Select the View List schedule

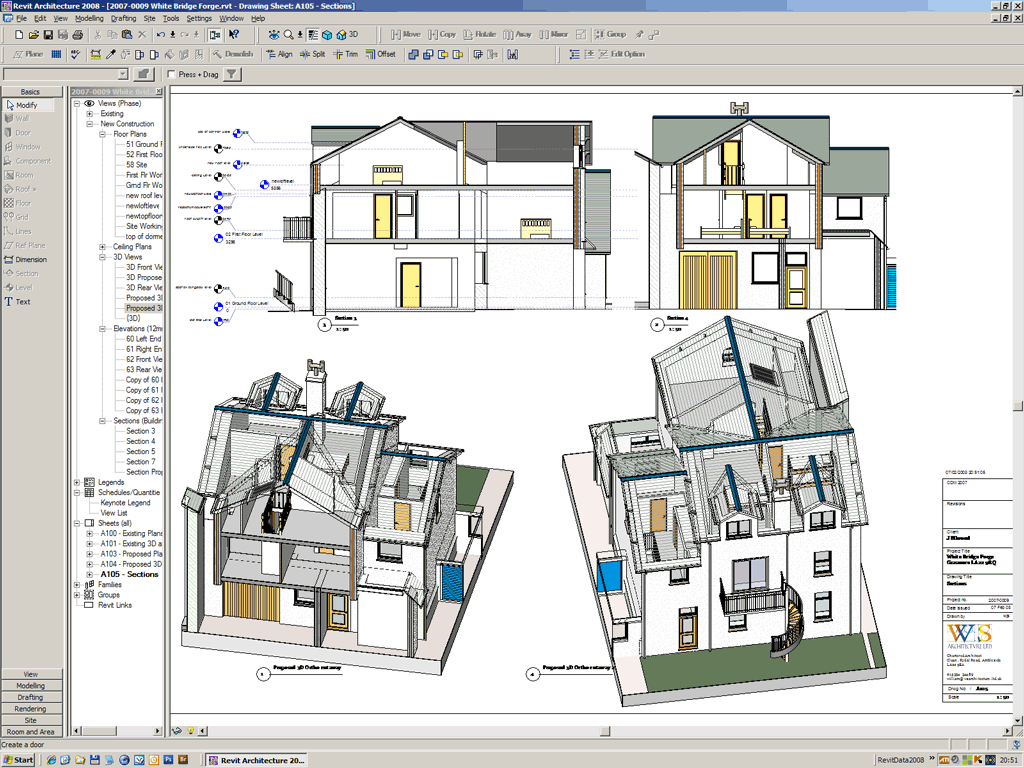point(114,513)
